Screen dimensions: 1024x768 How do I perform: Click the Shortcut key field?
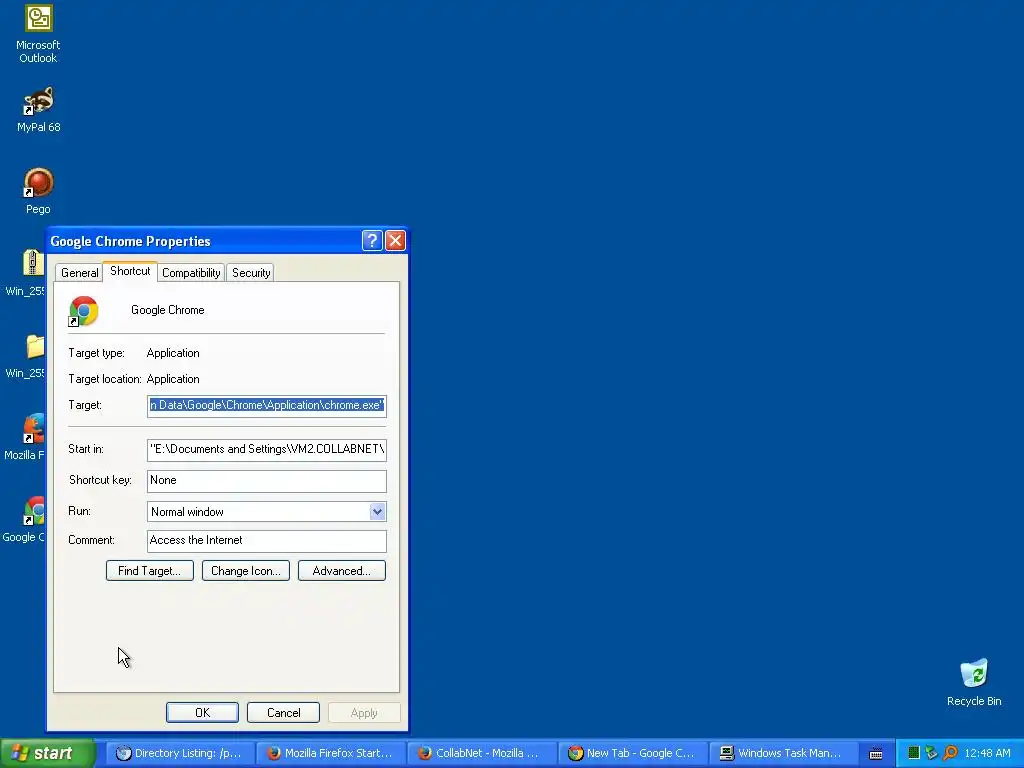[x=266, y=481]
